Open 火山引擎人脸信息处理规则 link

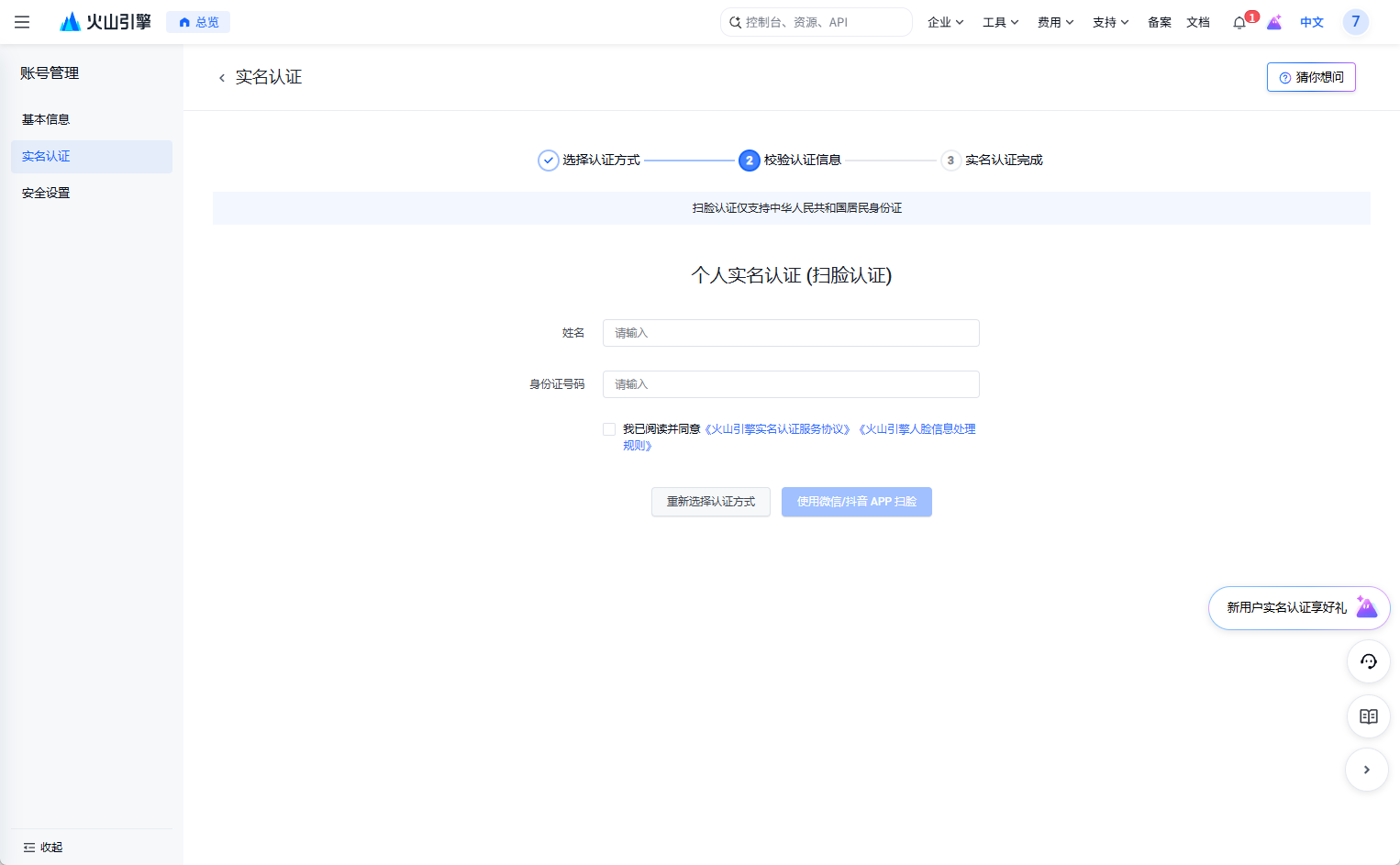click(x=917, y=429)
